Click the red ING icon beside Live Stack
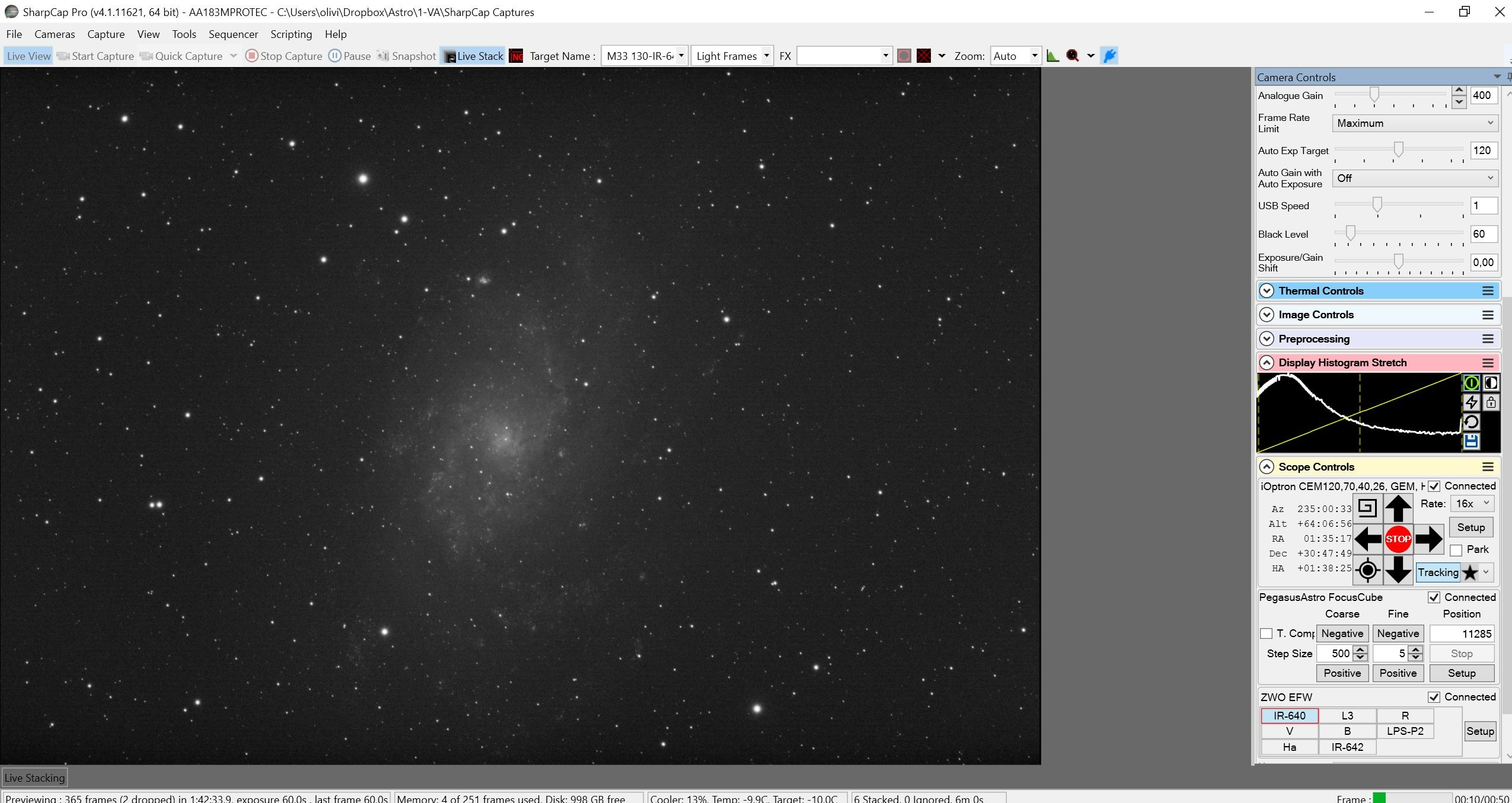Screen dimensions: 1512x803 (516, 56)
